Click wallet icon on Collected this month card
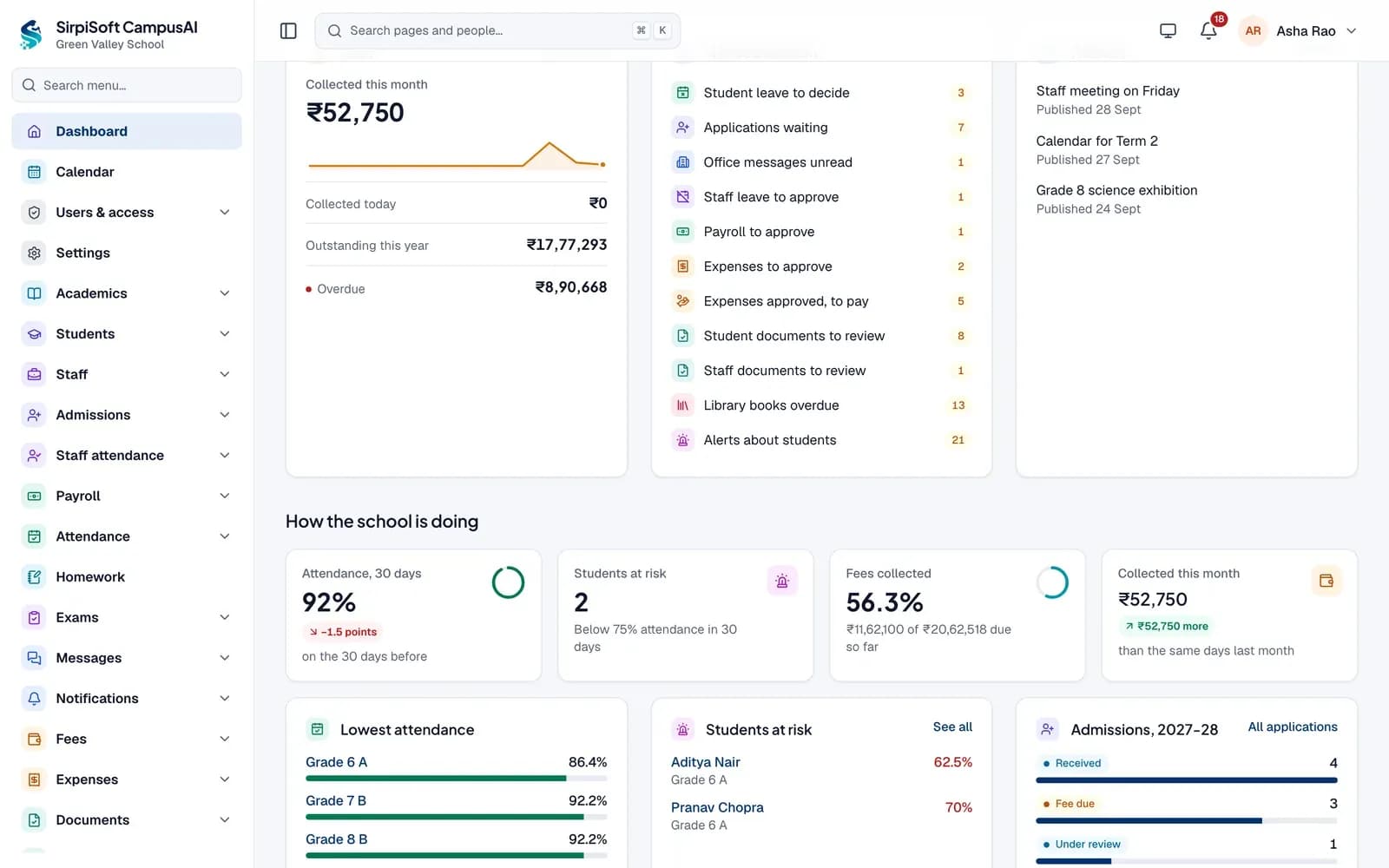This screenshot has height=868, width=1389. point(1326,581)
